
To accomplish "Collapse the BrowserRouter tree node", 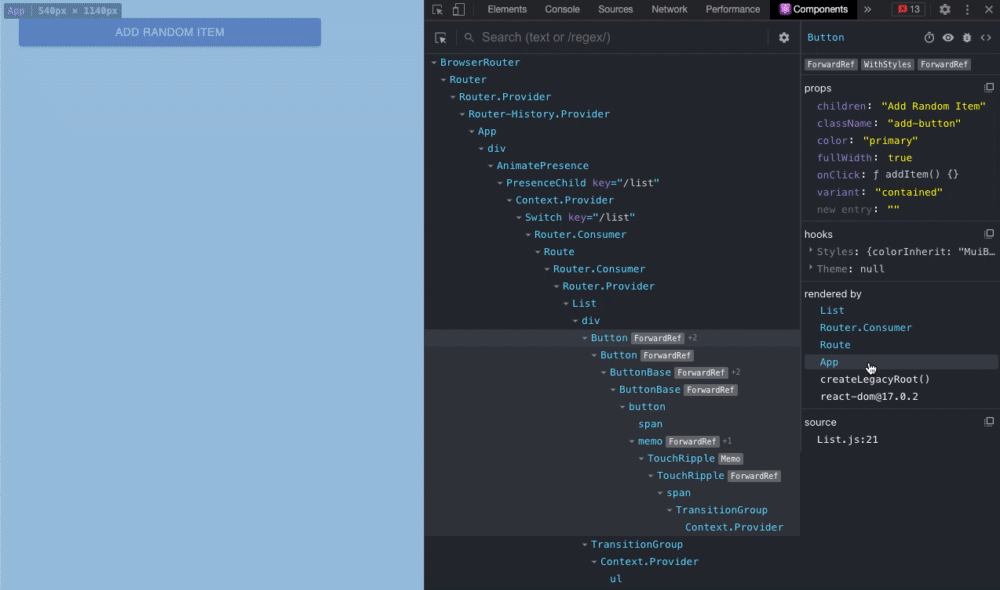I will tap(436, 62).
